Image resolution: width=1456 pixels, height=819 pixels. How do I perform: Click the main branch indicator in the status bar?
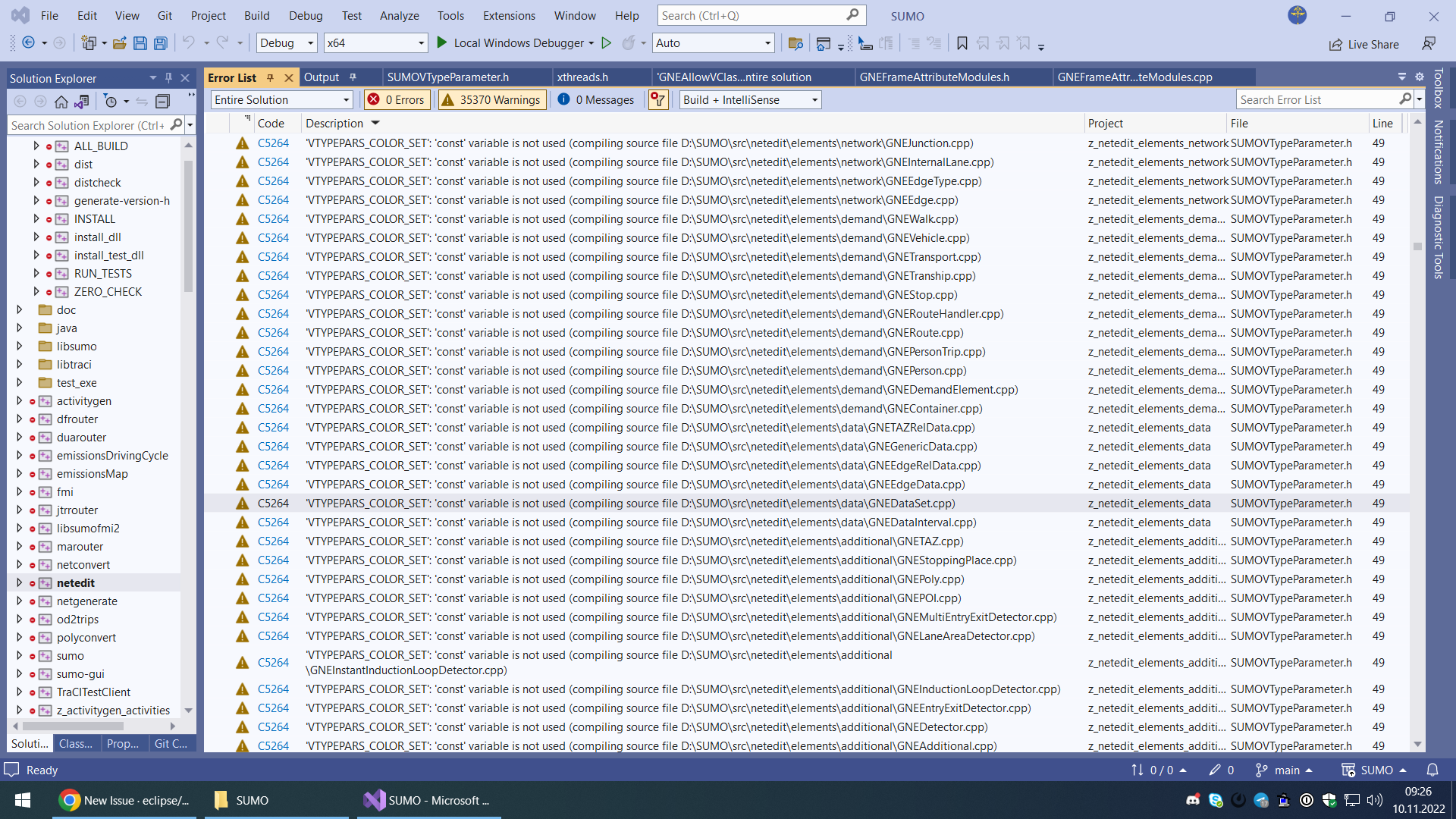coord(1285,770)
